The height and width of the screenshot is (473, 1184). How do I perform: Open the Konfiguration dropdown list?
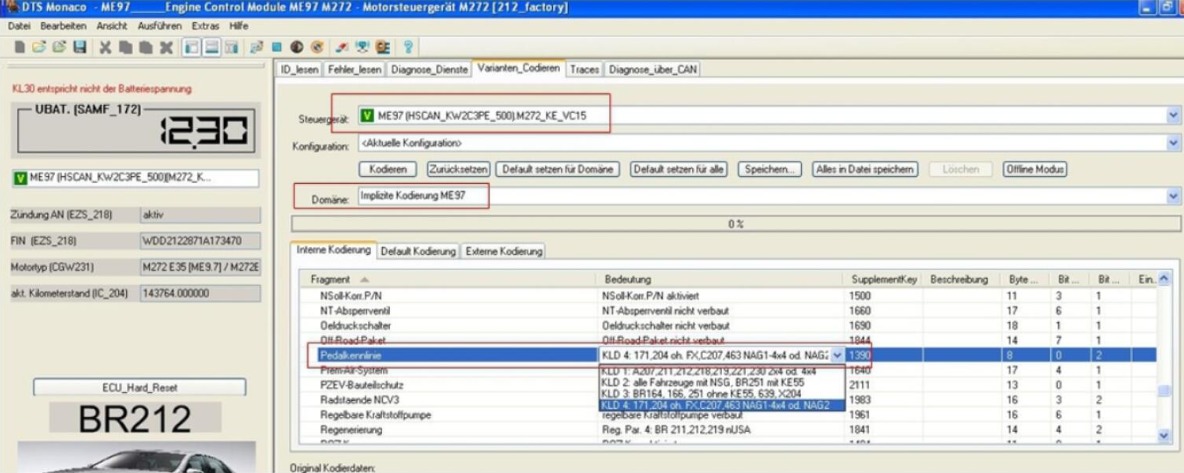pyautogui.click(x=1173, y=143)
